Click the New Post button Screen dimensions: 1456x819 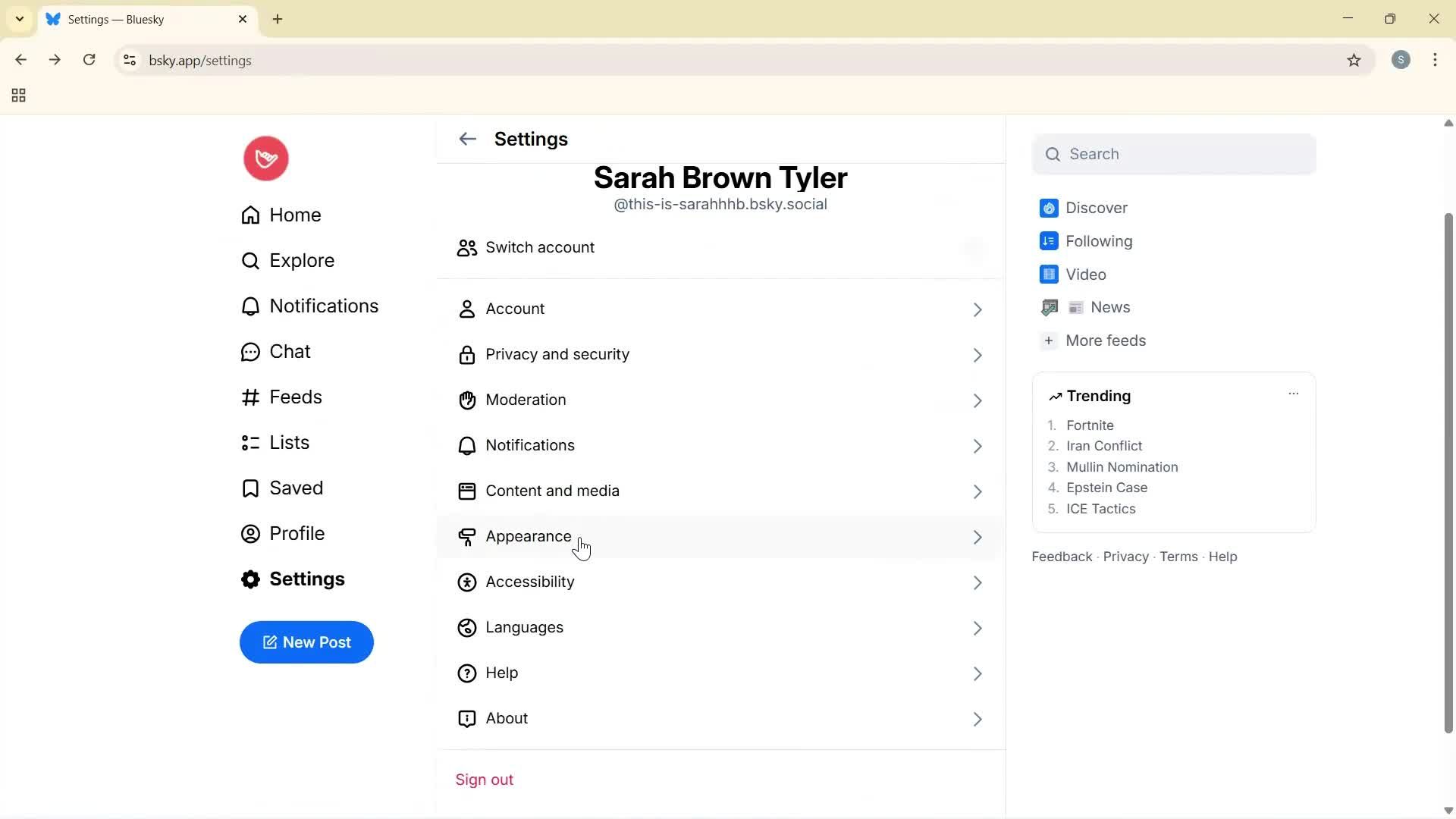point(306,642)
